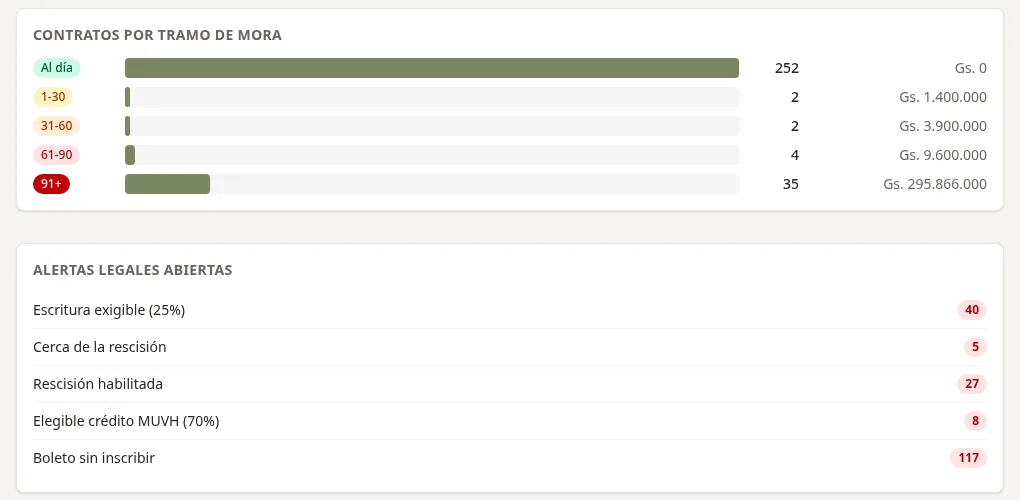This screenshot has width=1020, height=500.
Task: Select the 'Rescisión habilitada' alert row
Action: click(x=510, y=384)
